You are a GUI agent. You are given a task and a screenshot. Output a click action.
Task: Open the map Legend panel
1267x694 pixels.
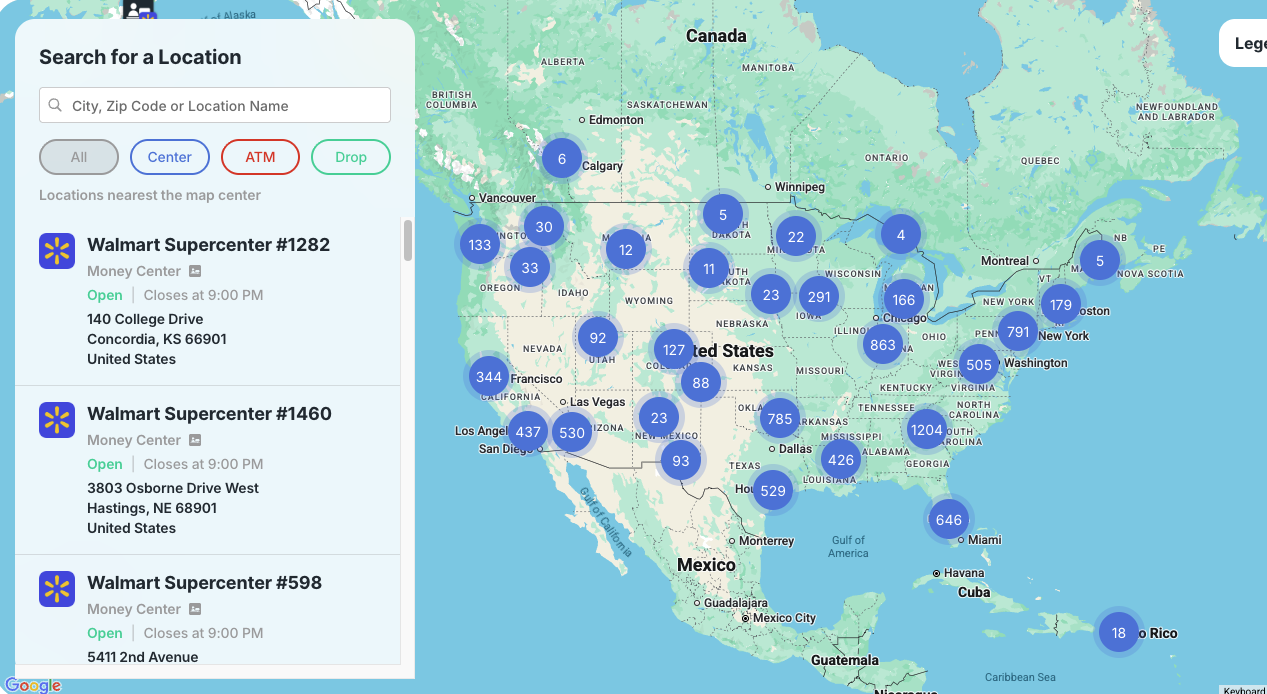click(x=1243, y=43)
